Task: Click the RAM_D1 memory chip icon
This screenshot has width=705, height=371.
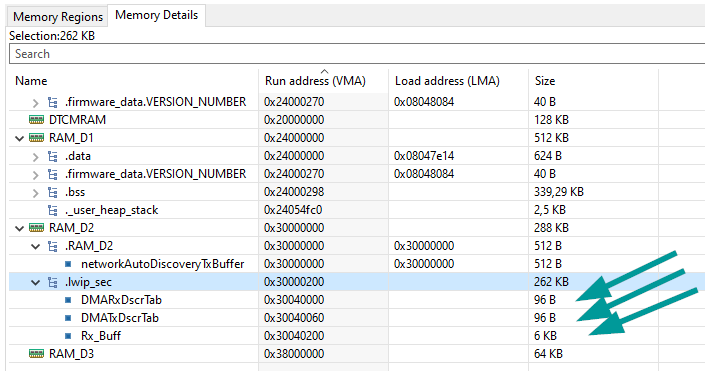Action: tap(36, 138)
